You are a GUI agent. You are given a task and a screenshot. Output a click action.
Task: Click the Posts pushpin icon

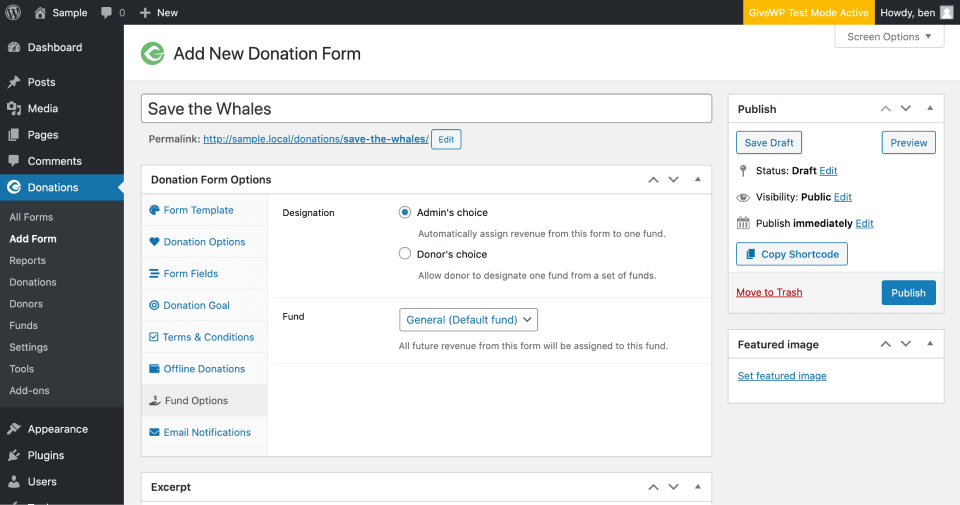click(x=14, y=82)
